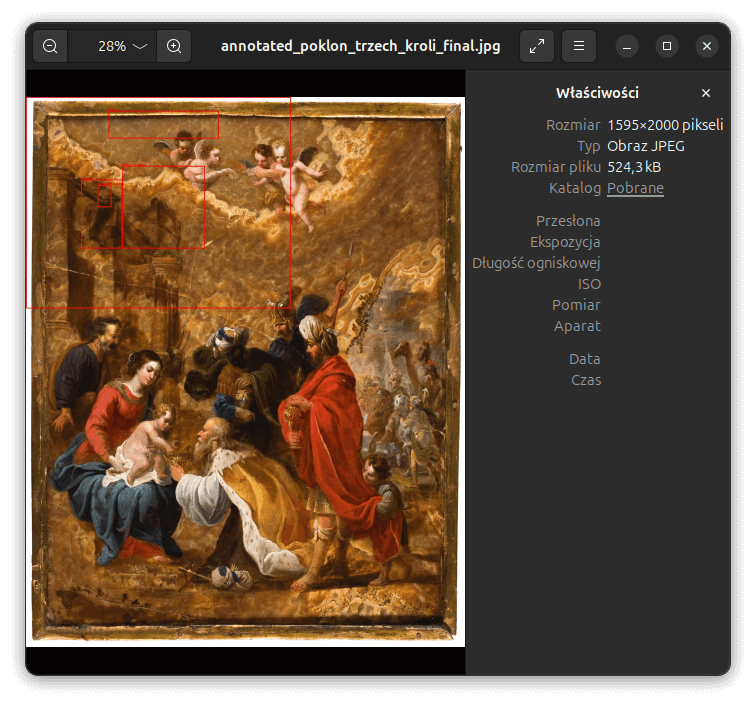Click the 'Pomiar' label
The image size is (756, 704).
tap(577, 305)
